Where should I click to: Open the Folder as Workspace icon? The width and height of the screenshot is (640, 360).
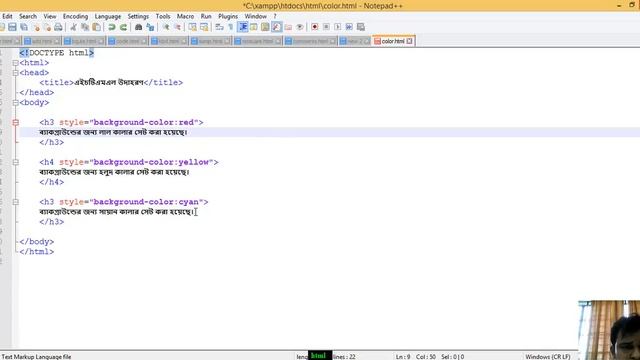(x=288, y=27)
